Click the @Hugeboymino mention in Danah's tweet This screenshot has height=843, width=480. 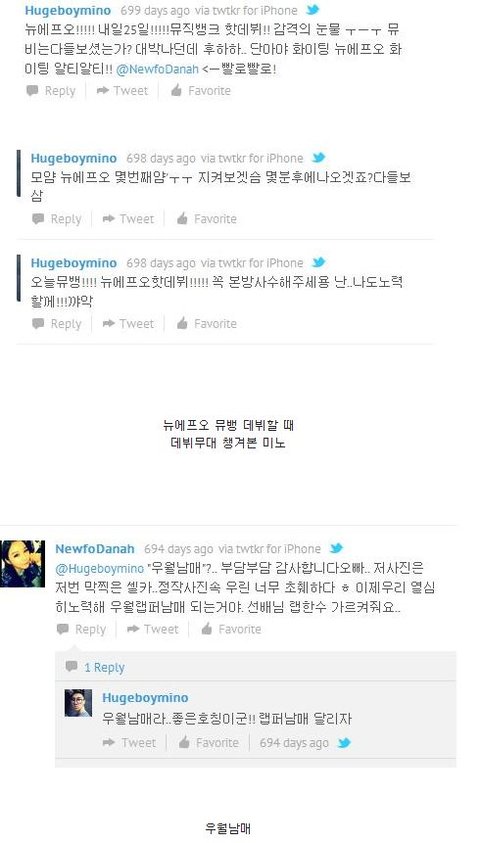coord(100,569)
